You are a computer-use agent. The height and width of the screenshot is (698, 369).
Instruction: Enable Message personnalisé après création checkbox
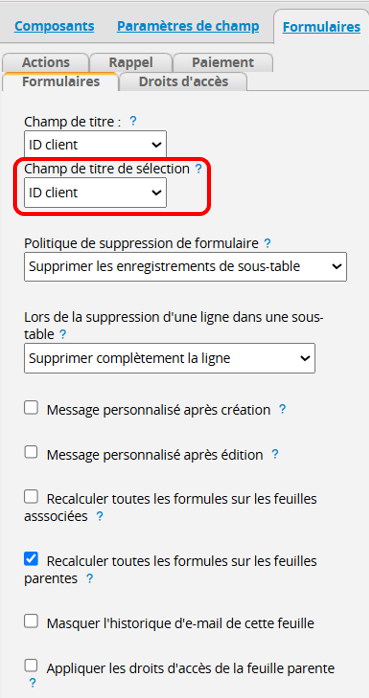click(31, 408)
